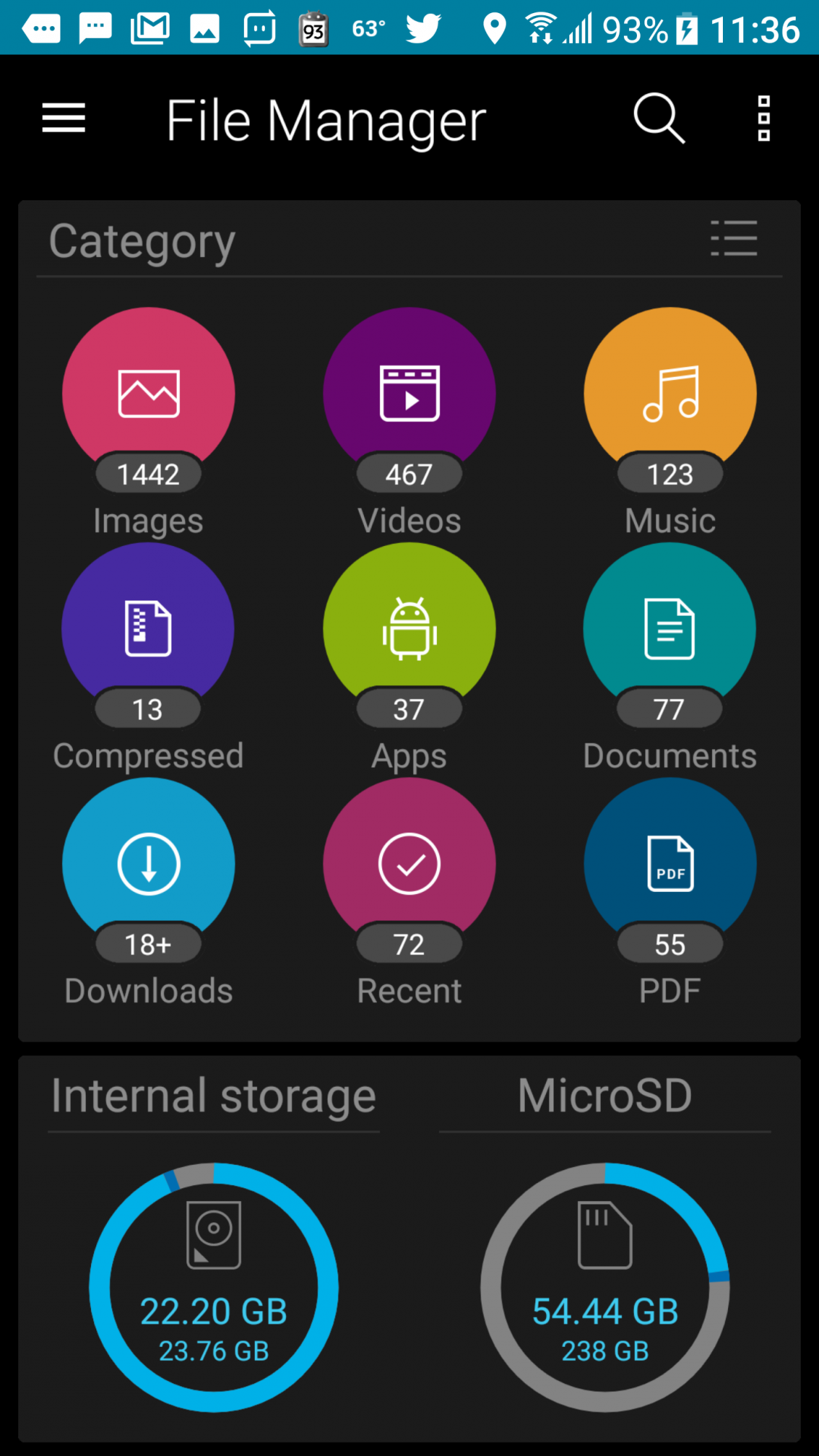Open the three-dot overflow menu
The width and height of the screenshot is (819, 1456).
764,118
